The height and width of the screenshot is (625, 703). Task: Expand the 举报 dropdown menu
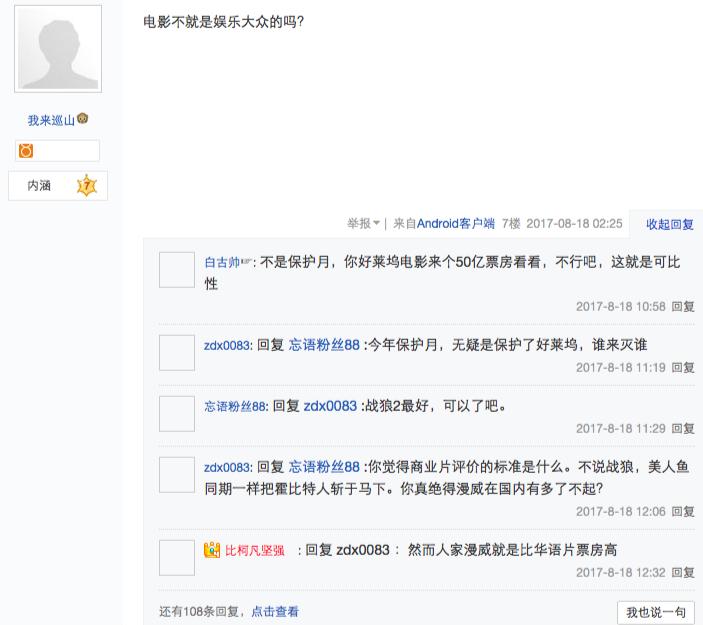pos(363,223)
